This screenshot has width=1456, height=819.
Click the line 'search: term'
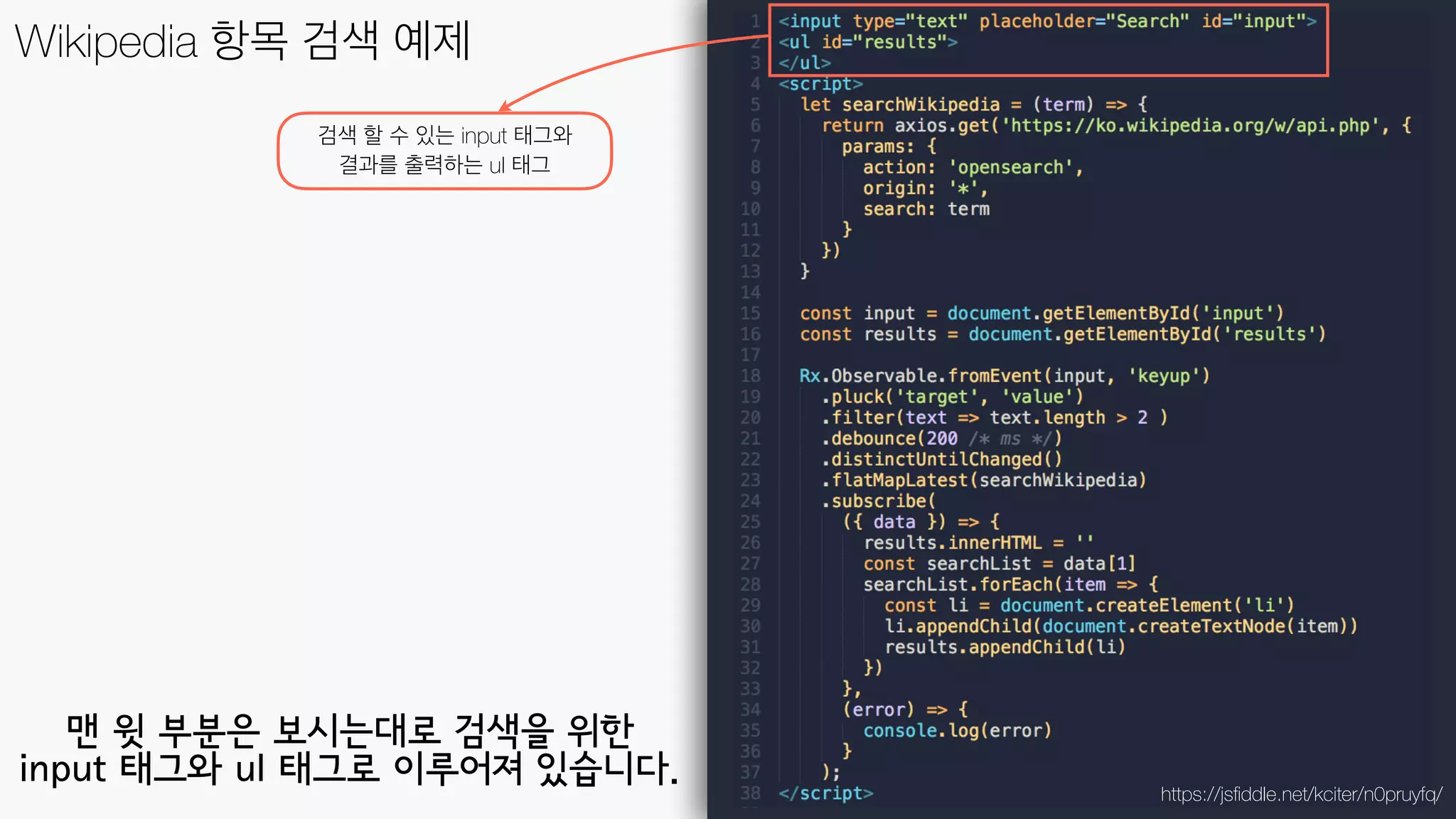coord(926,209)
